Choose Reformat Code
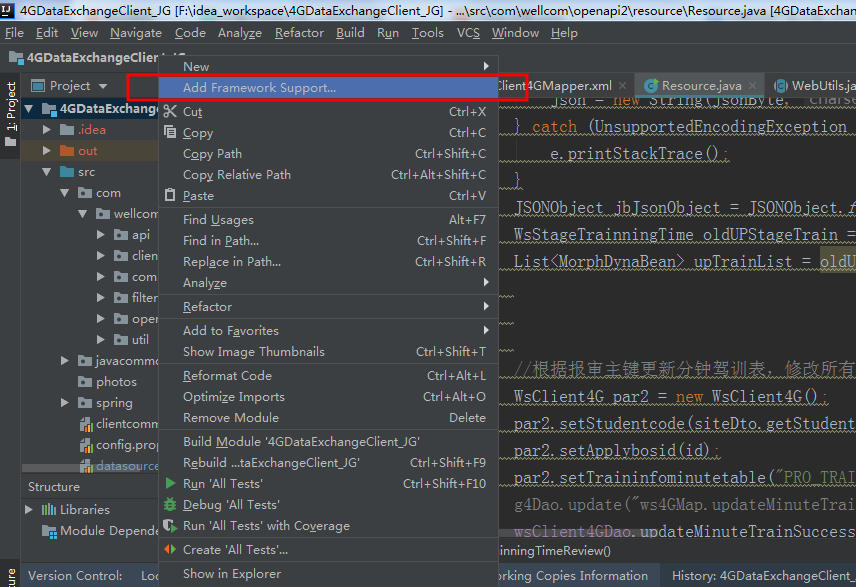The image size is (856, 587). [x=329, y=376]
